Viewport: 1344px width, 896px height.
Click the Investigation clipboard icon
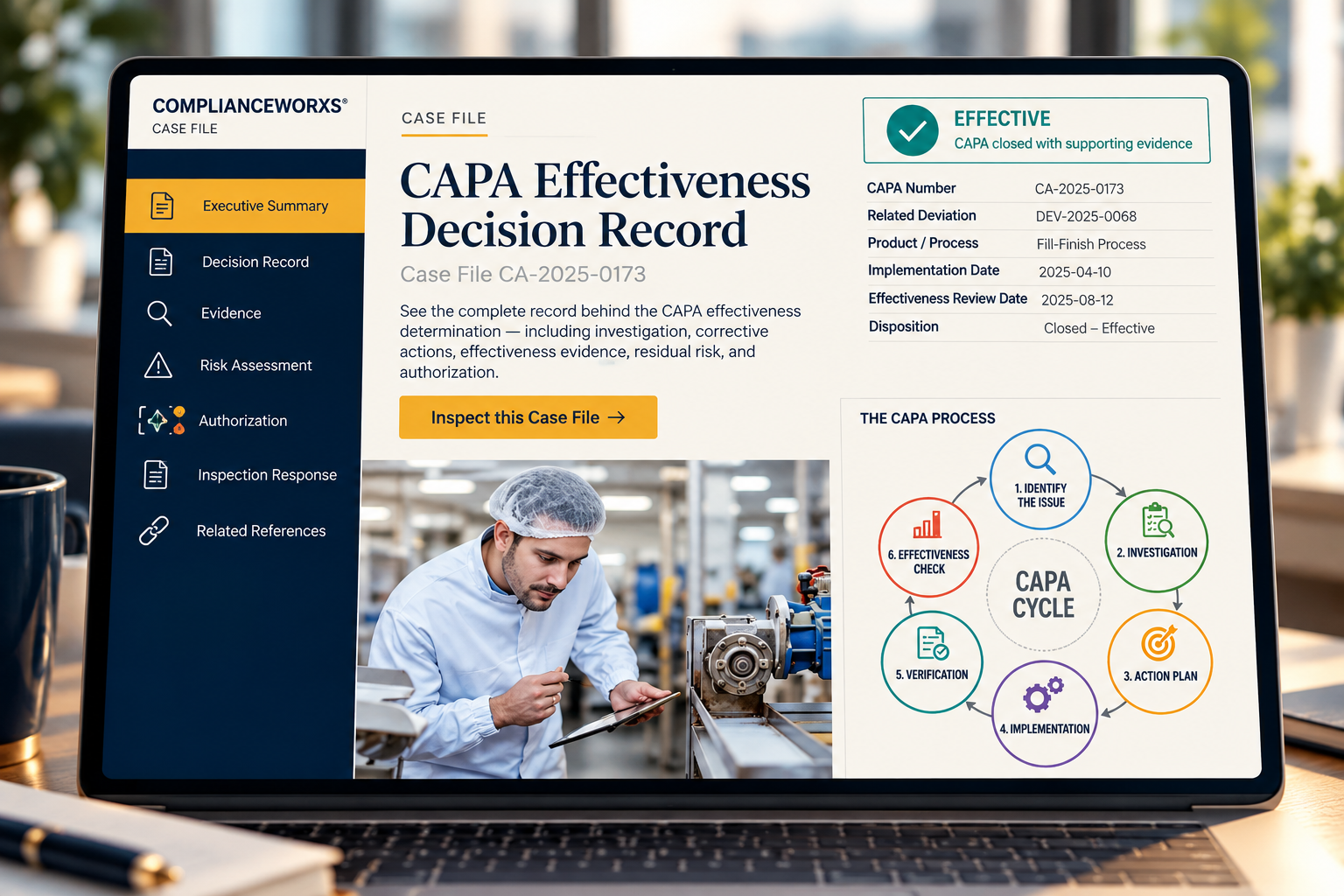click(x=1158, y=520)
